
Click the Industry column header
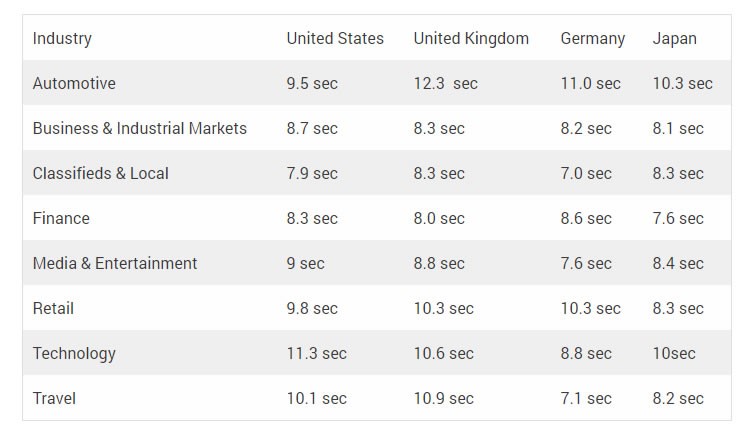coord(62,38)
